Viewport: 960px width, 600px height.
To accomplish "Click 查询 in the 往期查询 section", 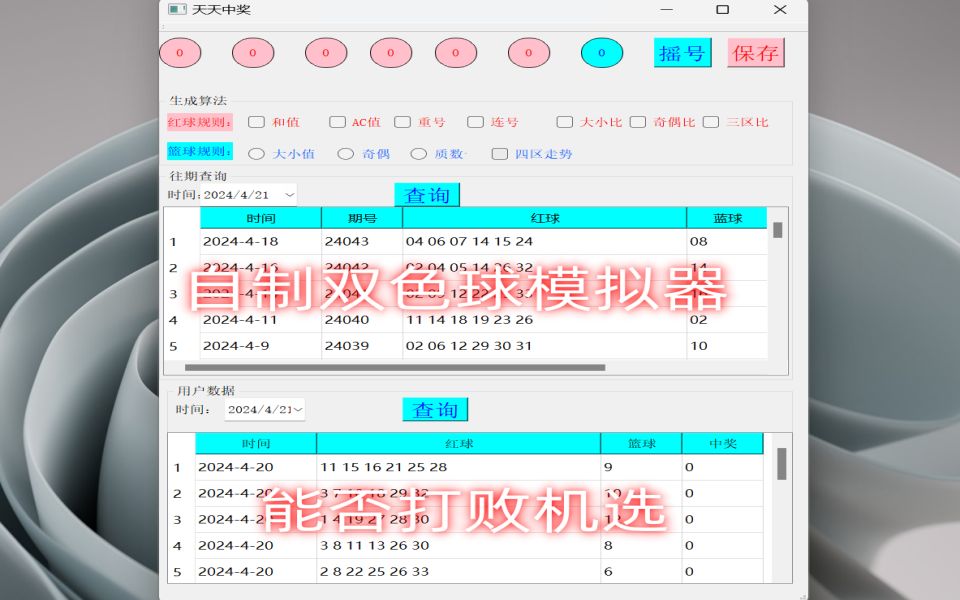I will (427, 194).
